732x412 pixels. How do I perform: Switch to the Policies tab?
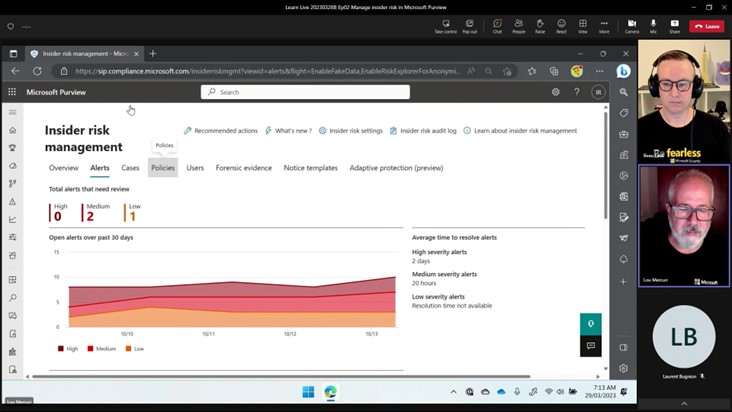[162, 168]
